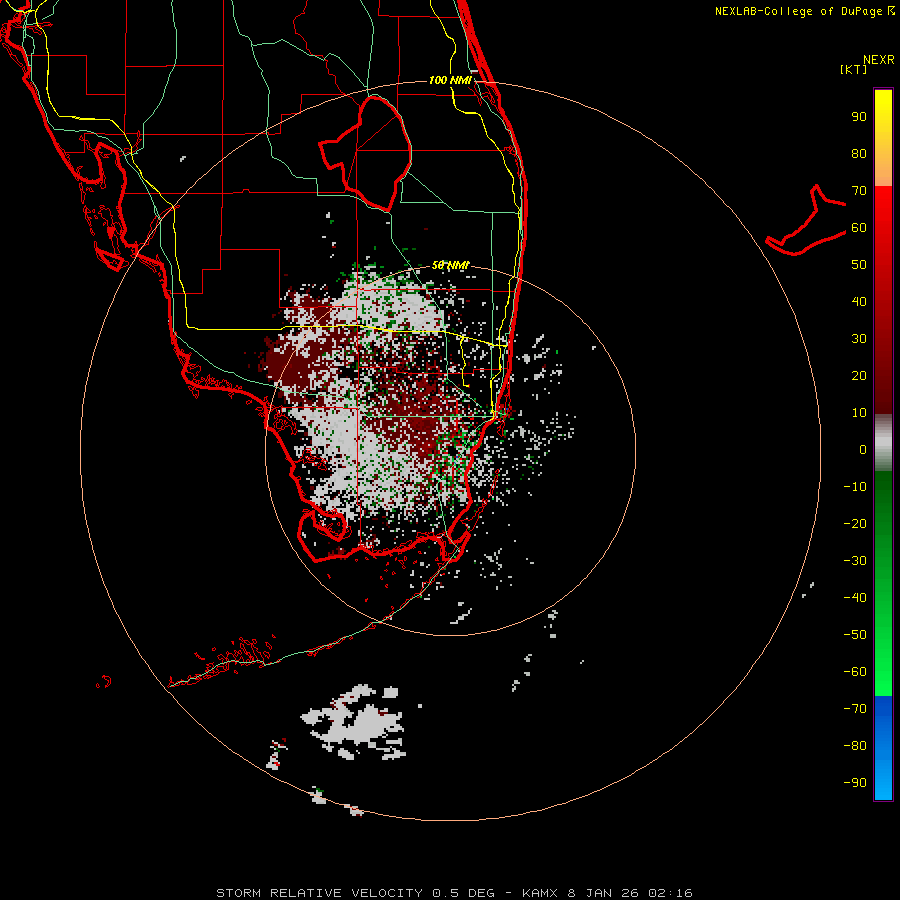The image size is (900, 900).
Task: Select the 50 NMI range ring label
Action: point(450,265)
